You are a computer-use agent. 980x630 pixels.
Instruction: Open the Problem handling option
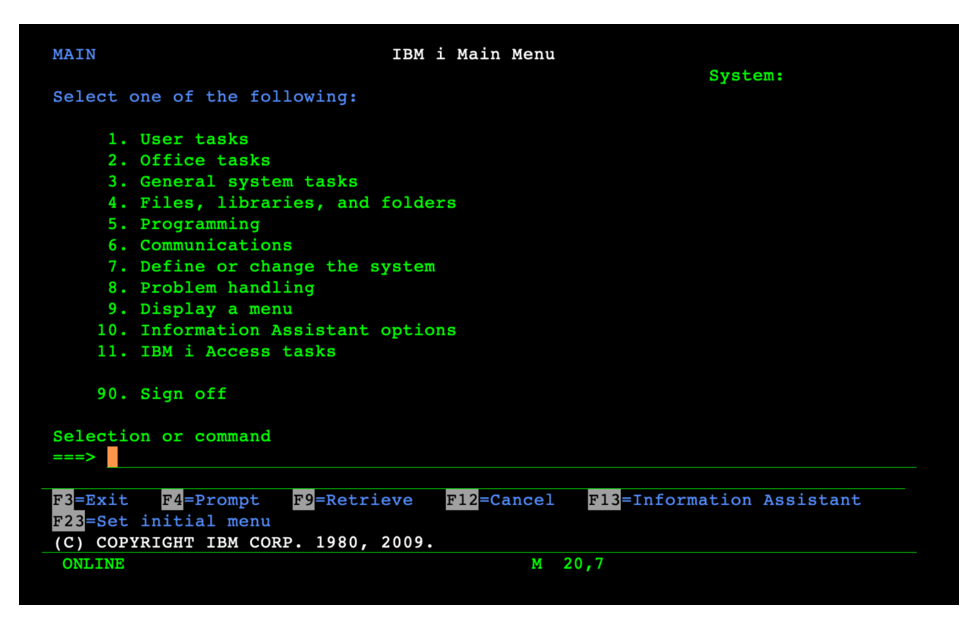(226, 287)
